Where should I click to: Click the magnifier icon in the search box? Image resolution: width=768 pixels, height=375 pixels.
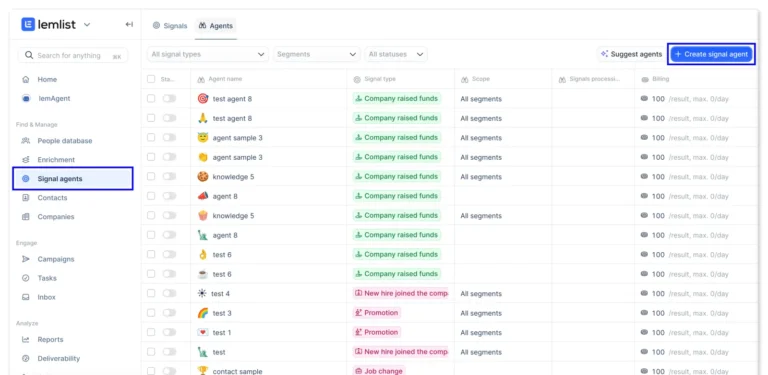29,55
